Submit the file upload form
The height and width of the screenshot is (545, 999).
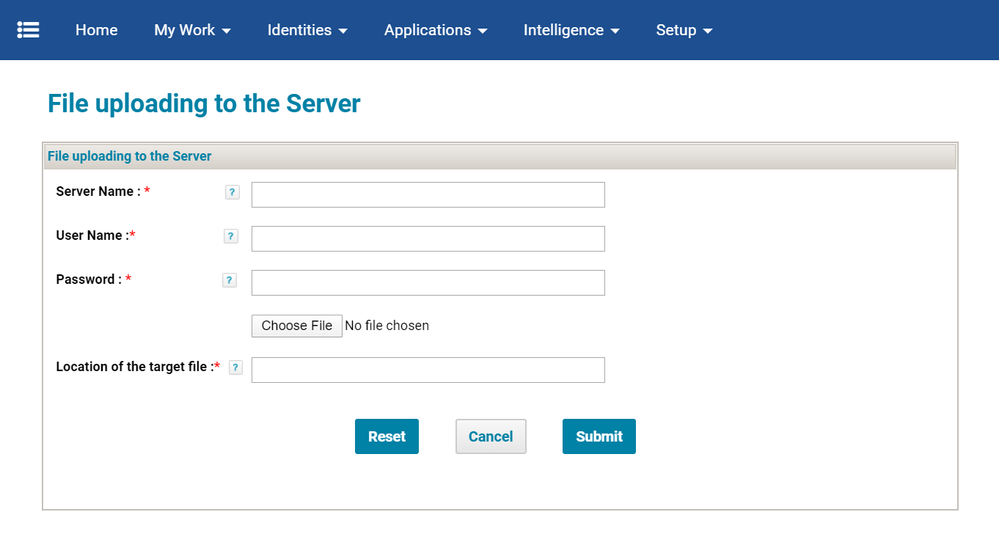point(598,437)
